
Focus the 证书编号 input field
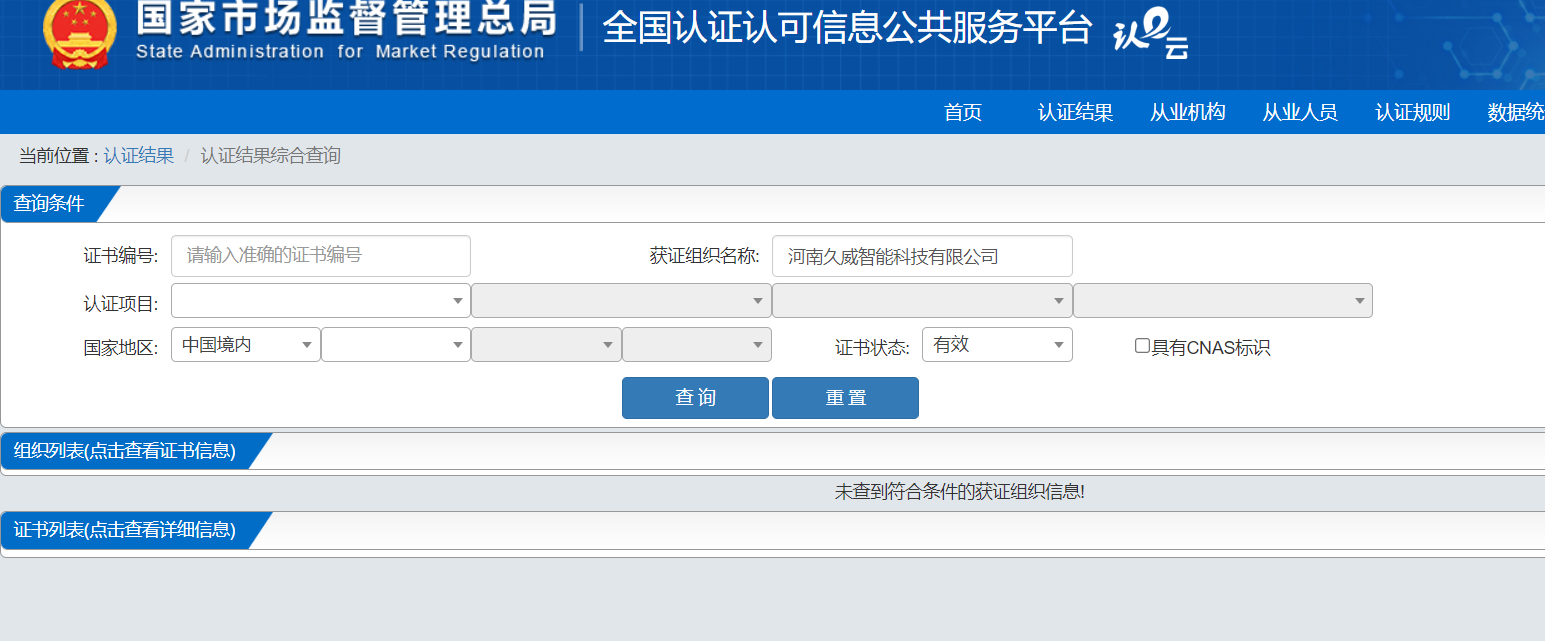coord(321,256)
